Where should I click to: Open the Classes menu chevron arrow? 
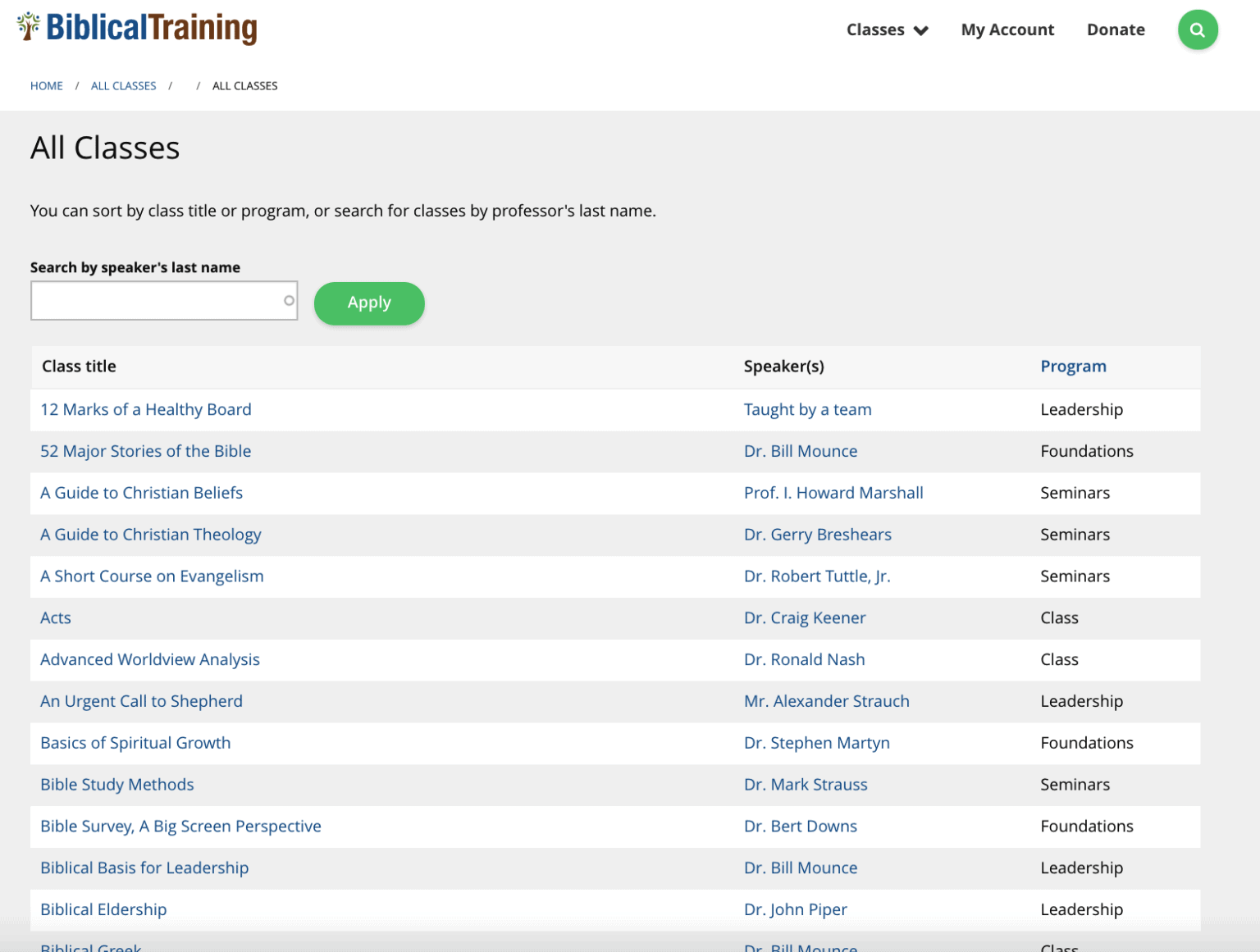click(922, 30)
